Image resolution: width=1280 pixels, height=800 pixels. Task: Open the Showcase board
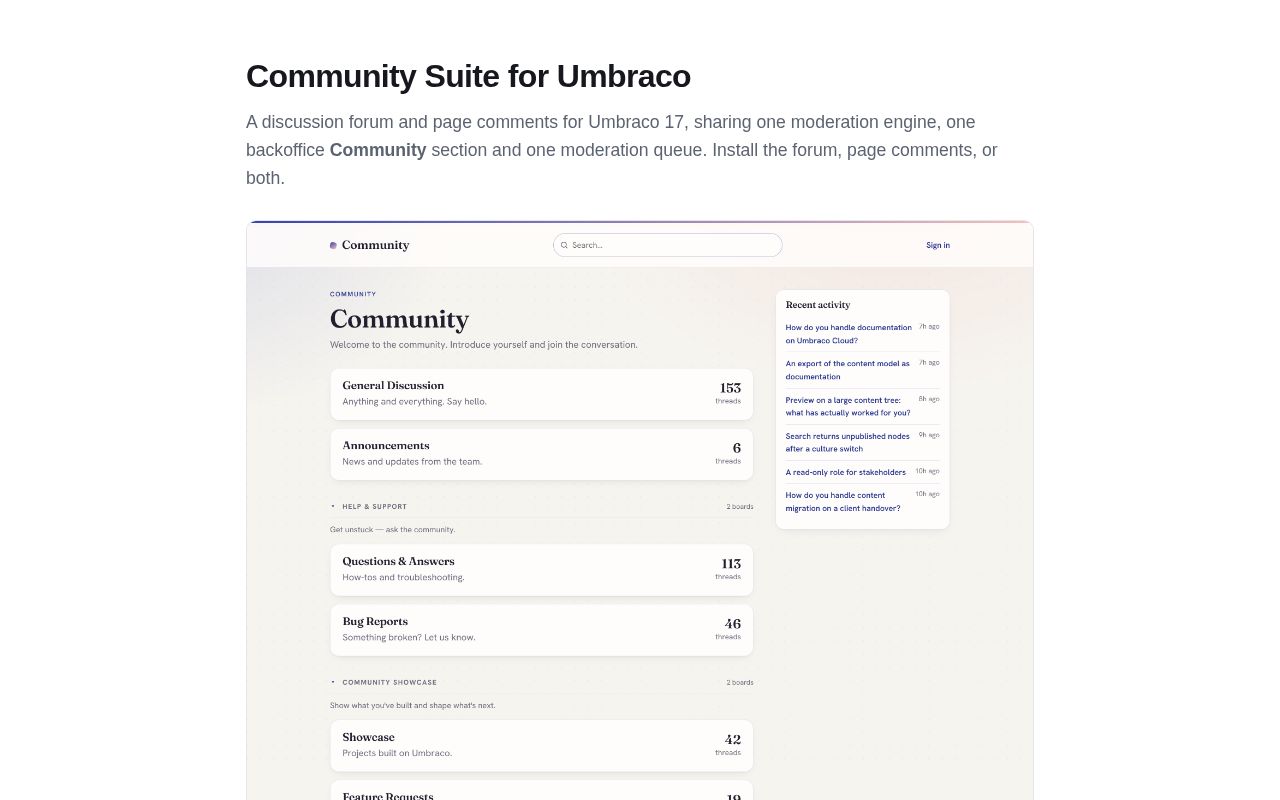[541, 746]
